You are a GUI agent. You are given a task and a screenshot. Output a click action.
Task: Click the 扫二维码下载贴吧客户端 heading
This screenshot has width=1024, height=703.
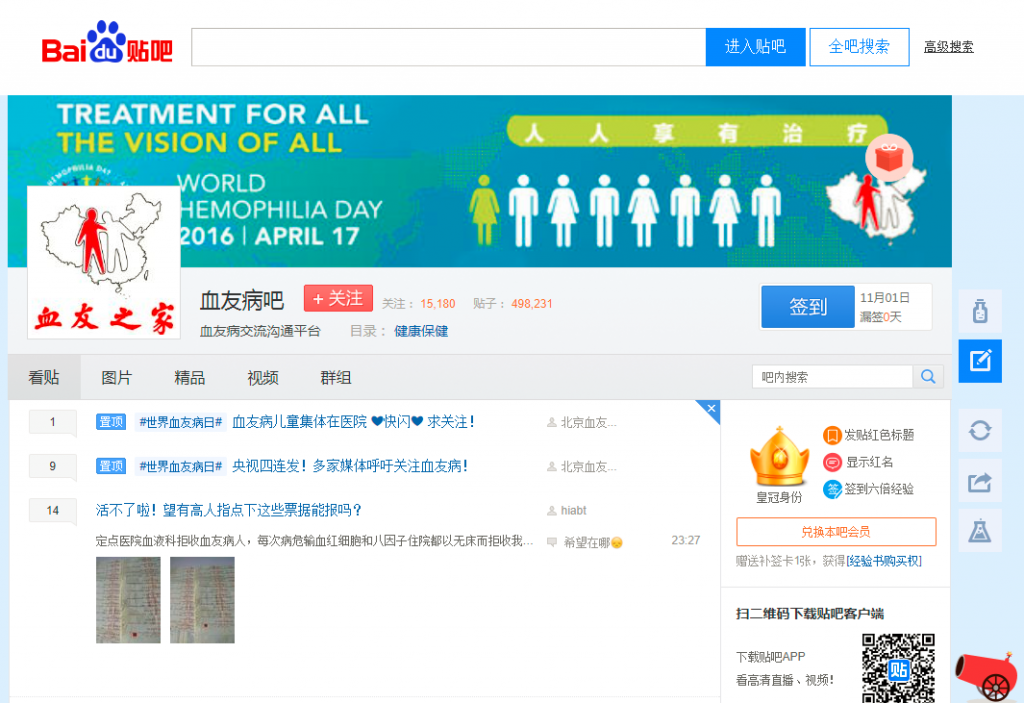point(810,613)
